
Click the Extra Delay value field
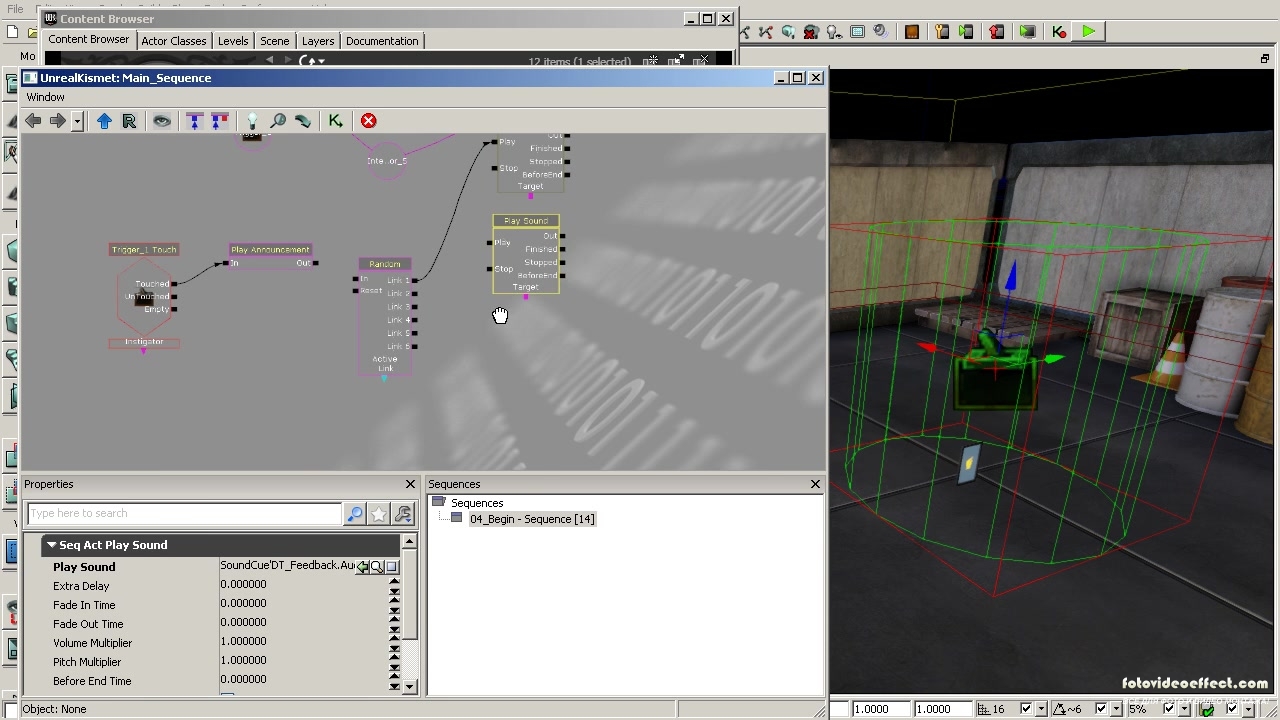pyautogui.click(x=304, y=585)
